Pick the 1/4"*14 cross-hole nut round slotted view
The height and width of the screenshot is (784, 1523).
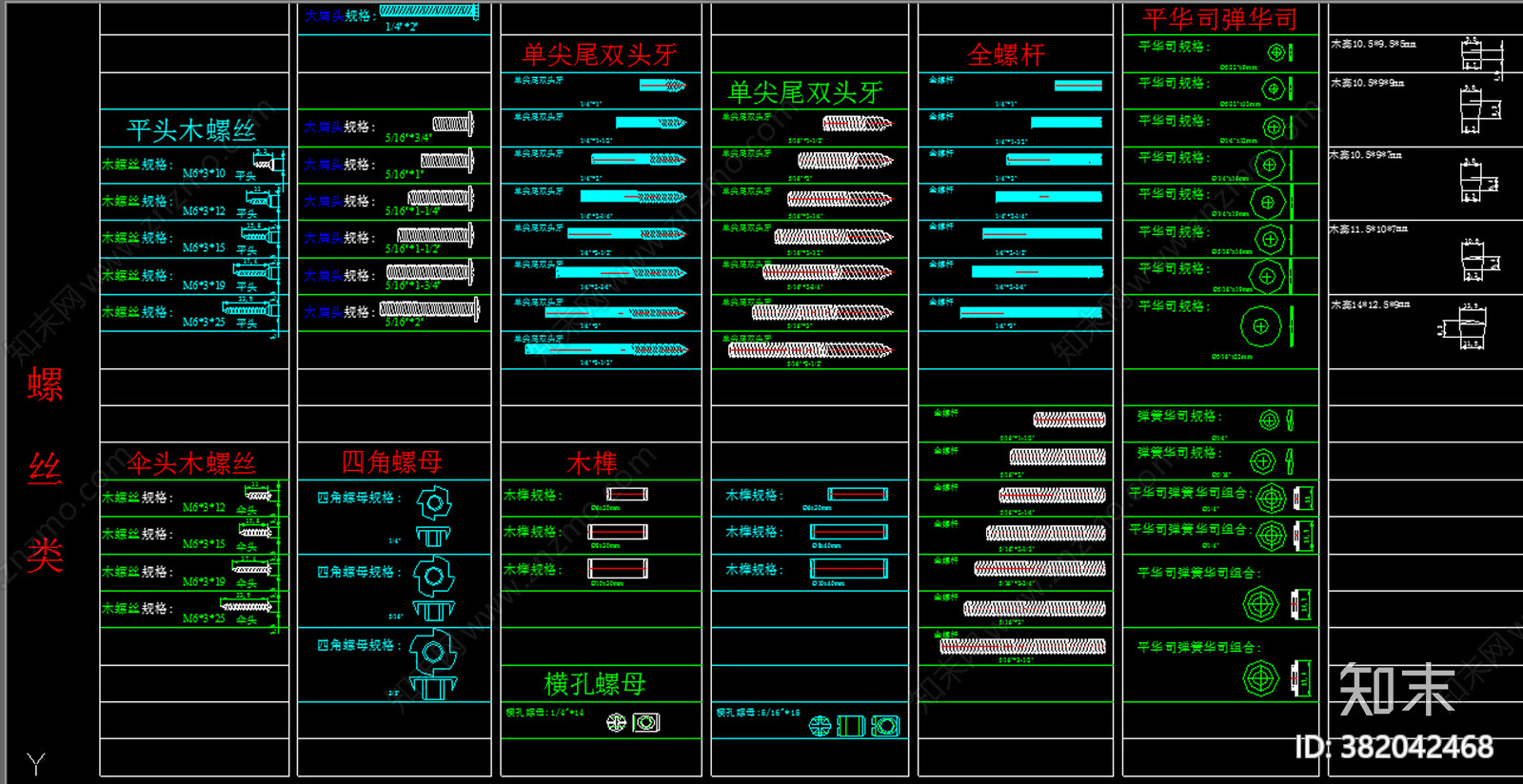pos(617,723)
